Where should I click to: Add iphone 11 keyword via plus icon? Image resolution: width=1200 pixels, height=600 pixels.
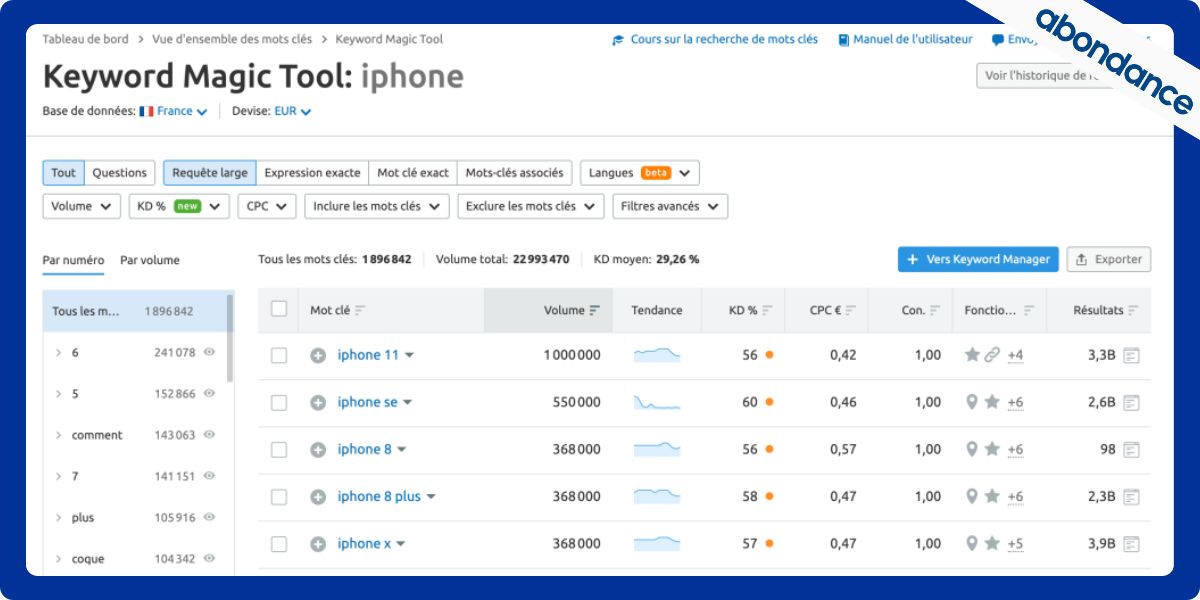(318, 355)
